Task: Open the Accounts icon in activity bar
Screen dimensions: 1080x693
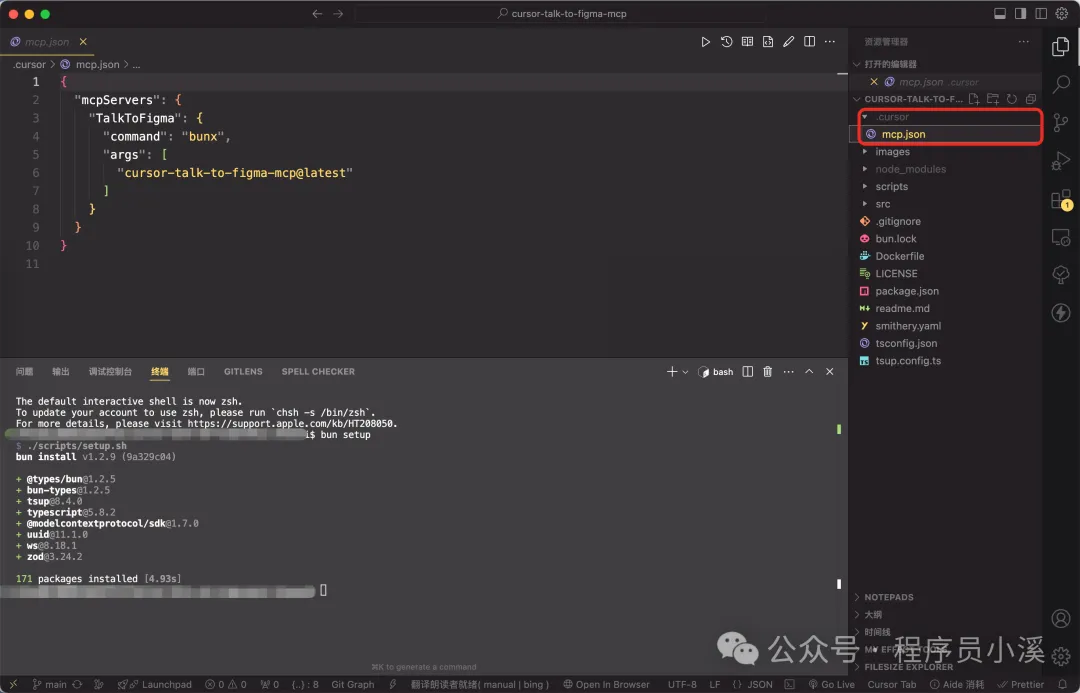Action: click(1061, 618)
